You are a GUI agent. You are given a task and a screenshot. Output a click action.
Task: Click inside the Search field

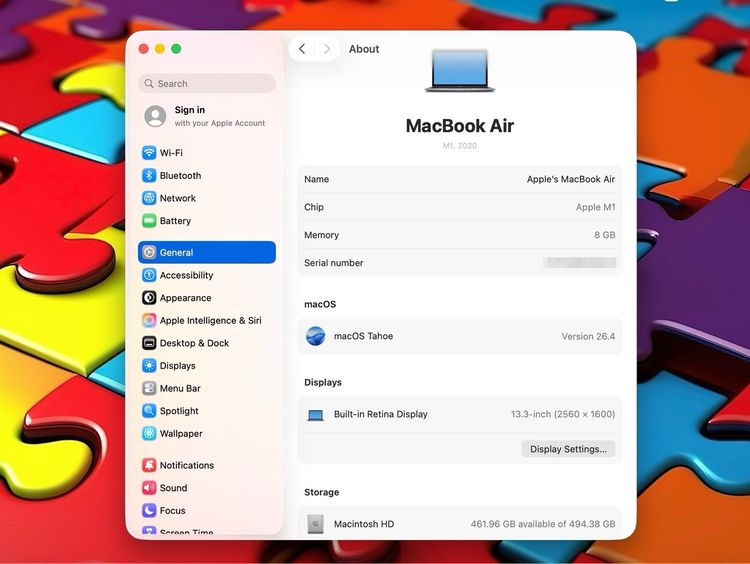click(207, 83)
